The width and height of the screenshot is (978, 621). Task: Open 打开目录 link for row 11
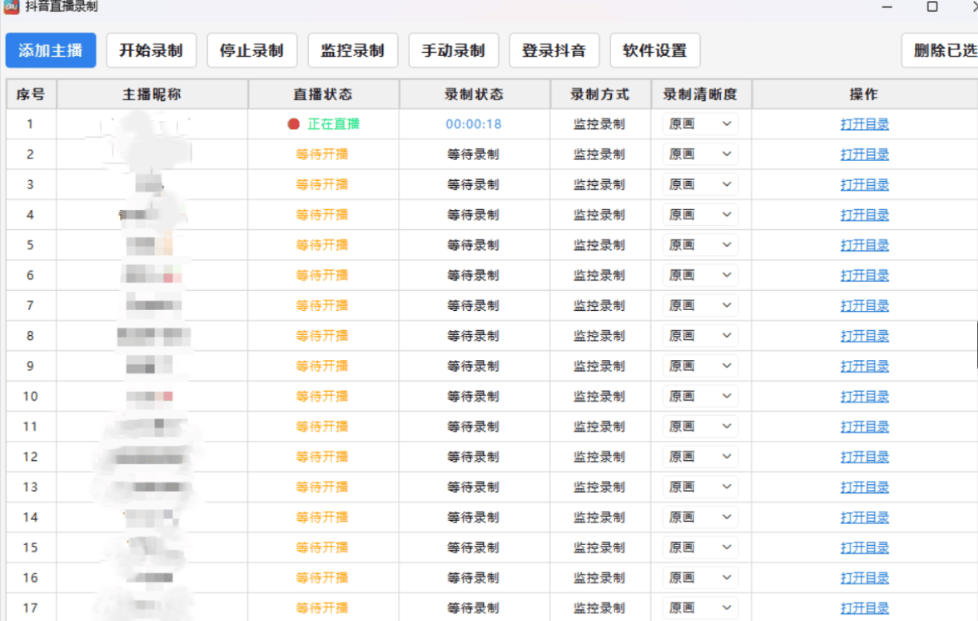[x=864, y=426]
